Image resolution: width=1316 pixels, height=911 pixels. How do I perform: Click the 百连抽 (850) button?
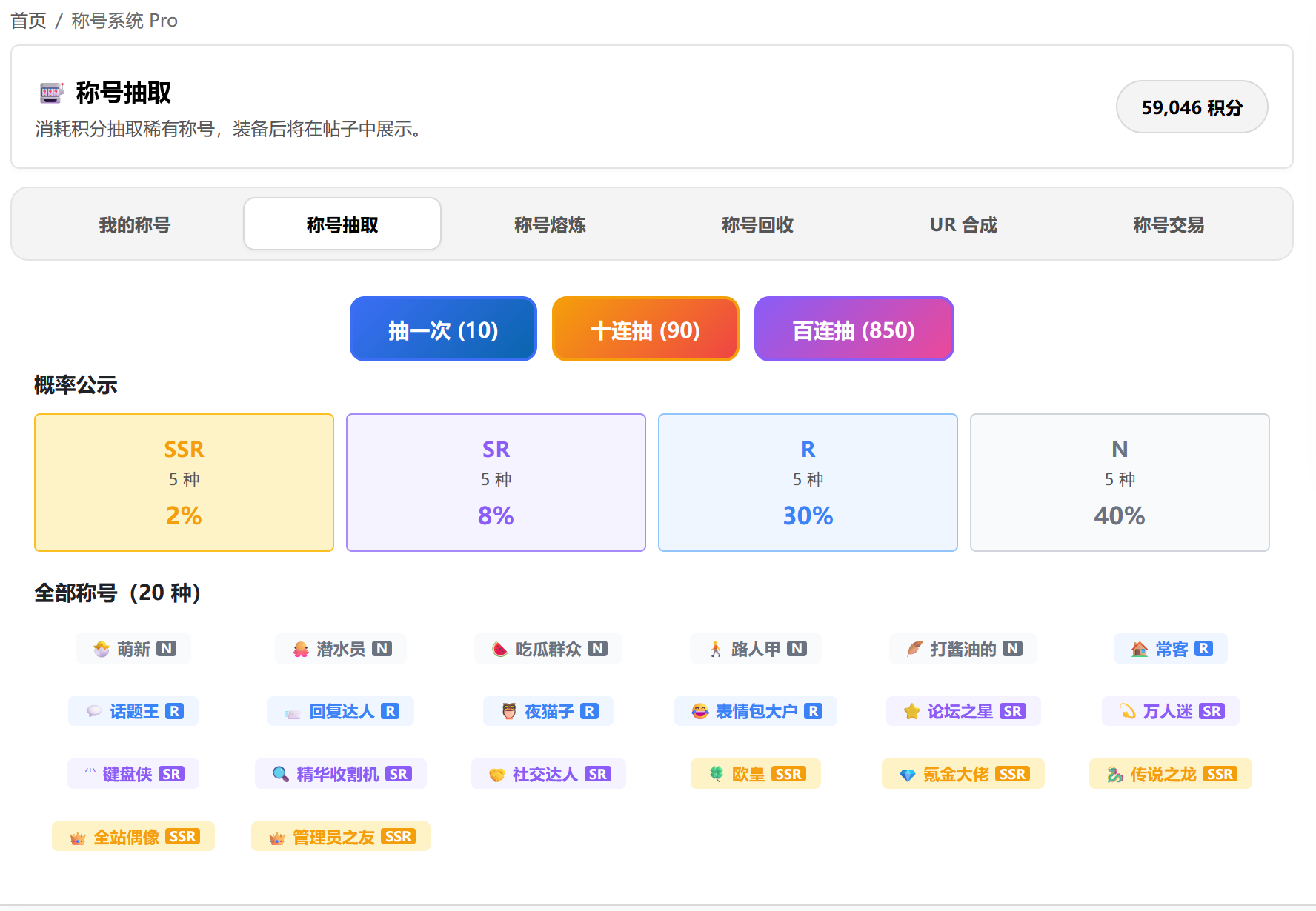(854, 330)
